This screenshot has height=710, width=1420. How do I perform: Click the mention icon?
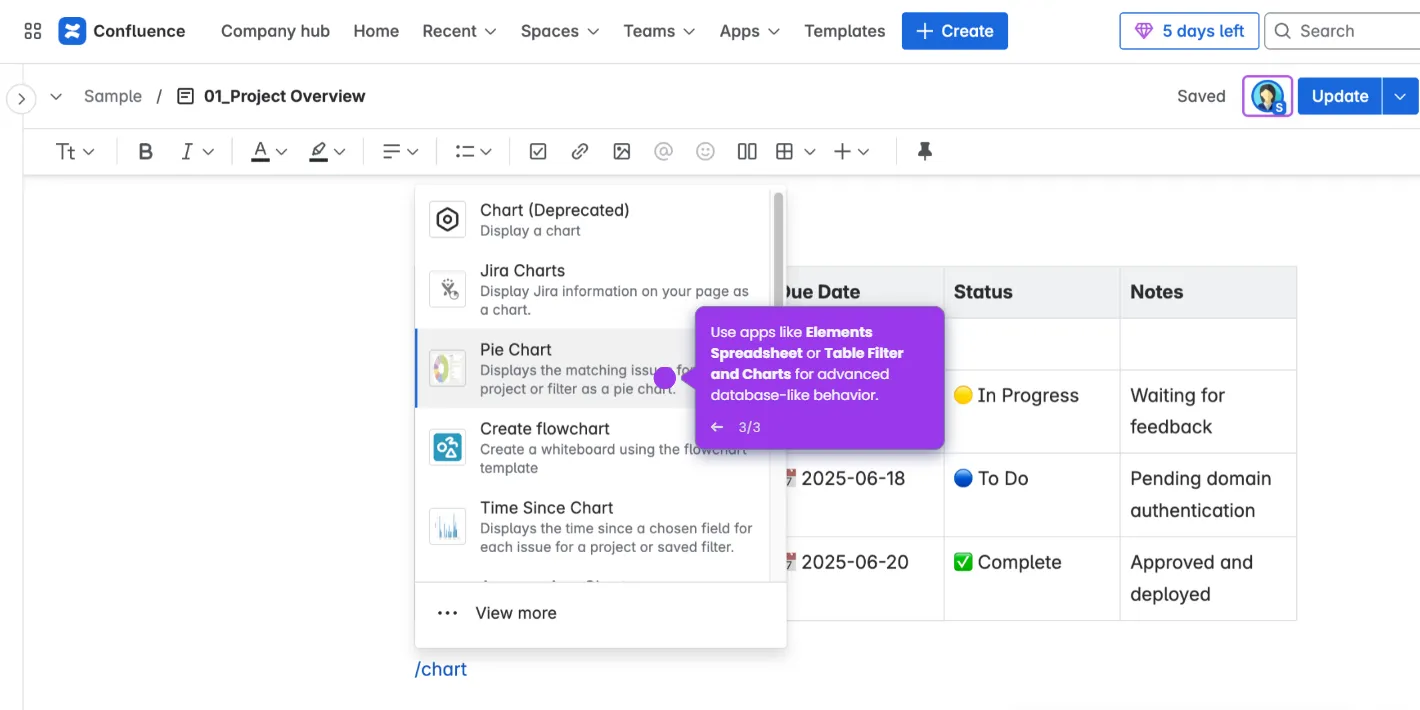click(x=663, y=151)
